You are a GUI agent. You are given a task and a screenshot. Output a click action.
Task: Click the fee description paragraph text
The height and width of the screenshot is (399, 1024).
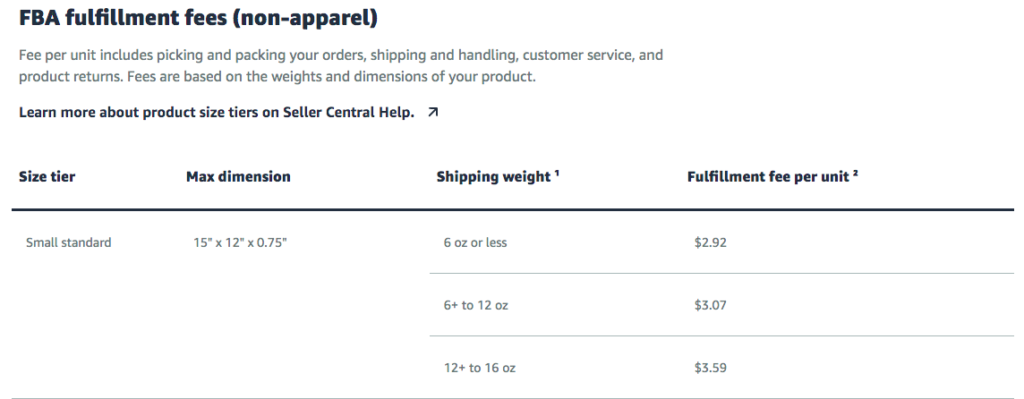(341, 66)
